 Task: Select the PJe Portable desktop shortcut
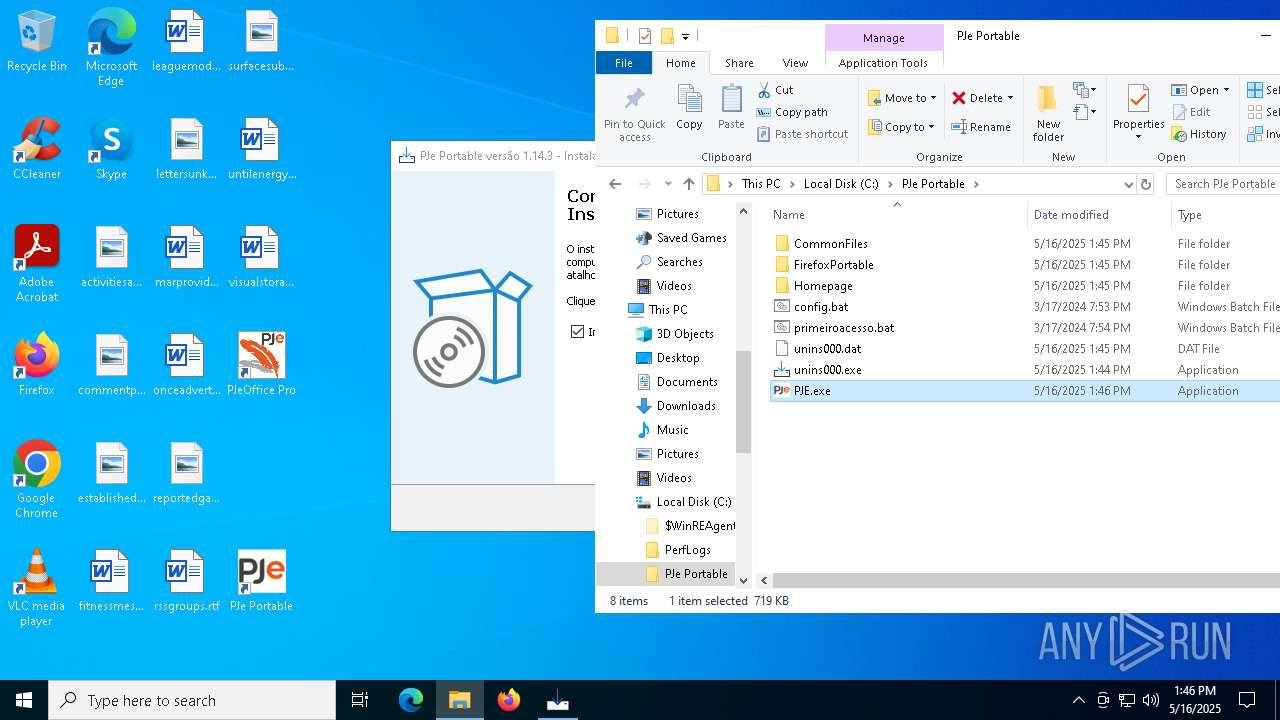[261, 581]
